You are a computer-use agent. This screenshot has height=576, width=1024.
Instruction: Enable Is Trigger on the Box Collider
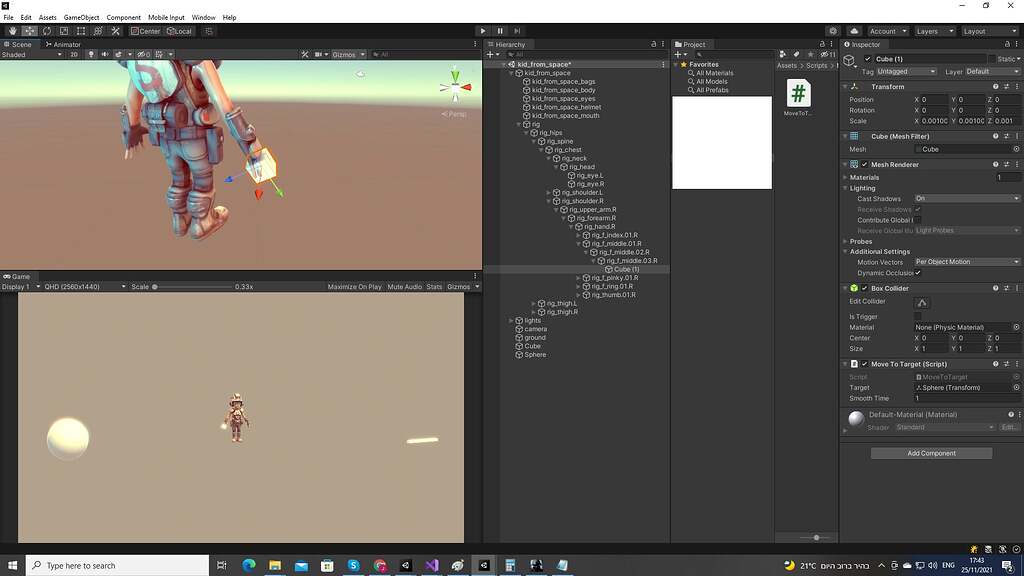click(917, 317)
